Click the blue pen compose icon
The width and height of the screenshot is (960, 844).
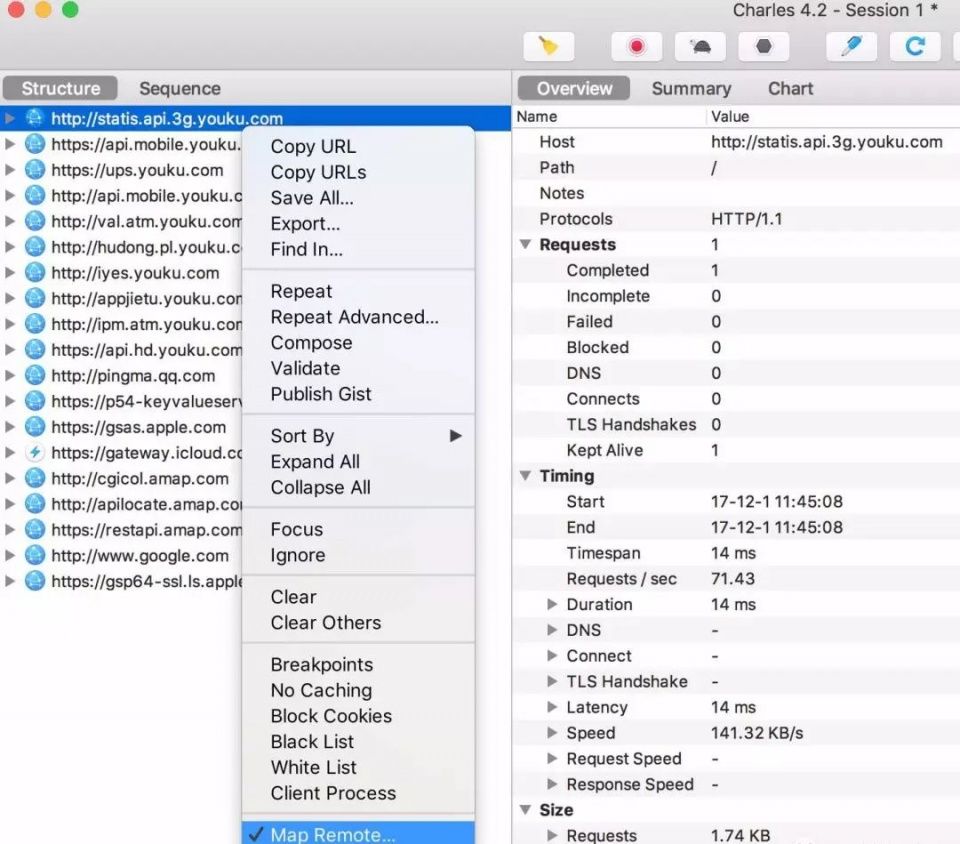pyautogui.click(x=851, y=46)
